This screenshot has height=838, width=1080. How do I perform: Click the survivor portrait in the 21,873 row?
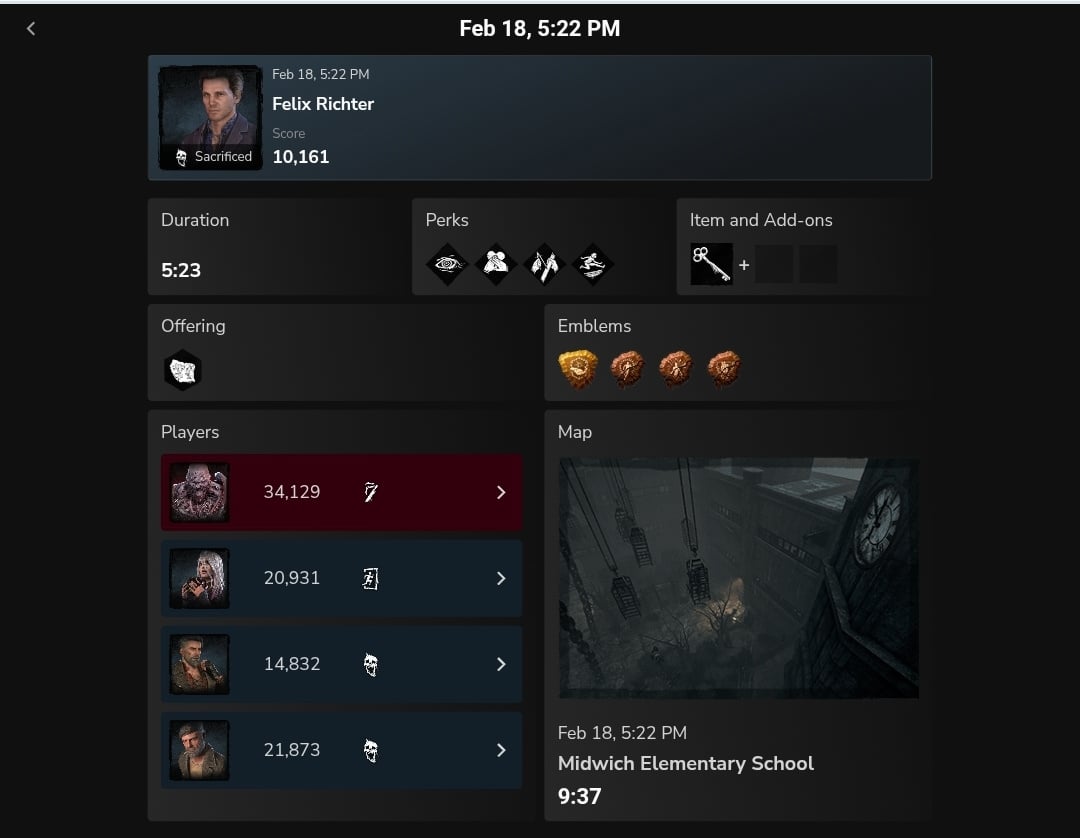tap(200, 750)
